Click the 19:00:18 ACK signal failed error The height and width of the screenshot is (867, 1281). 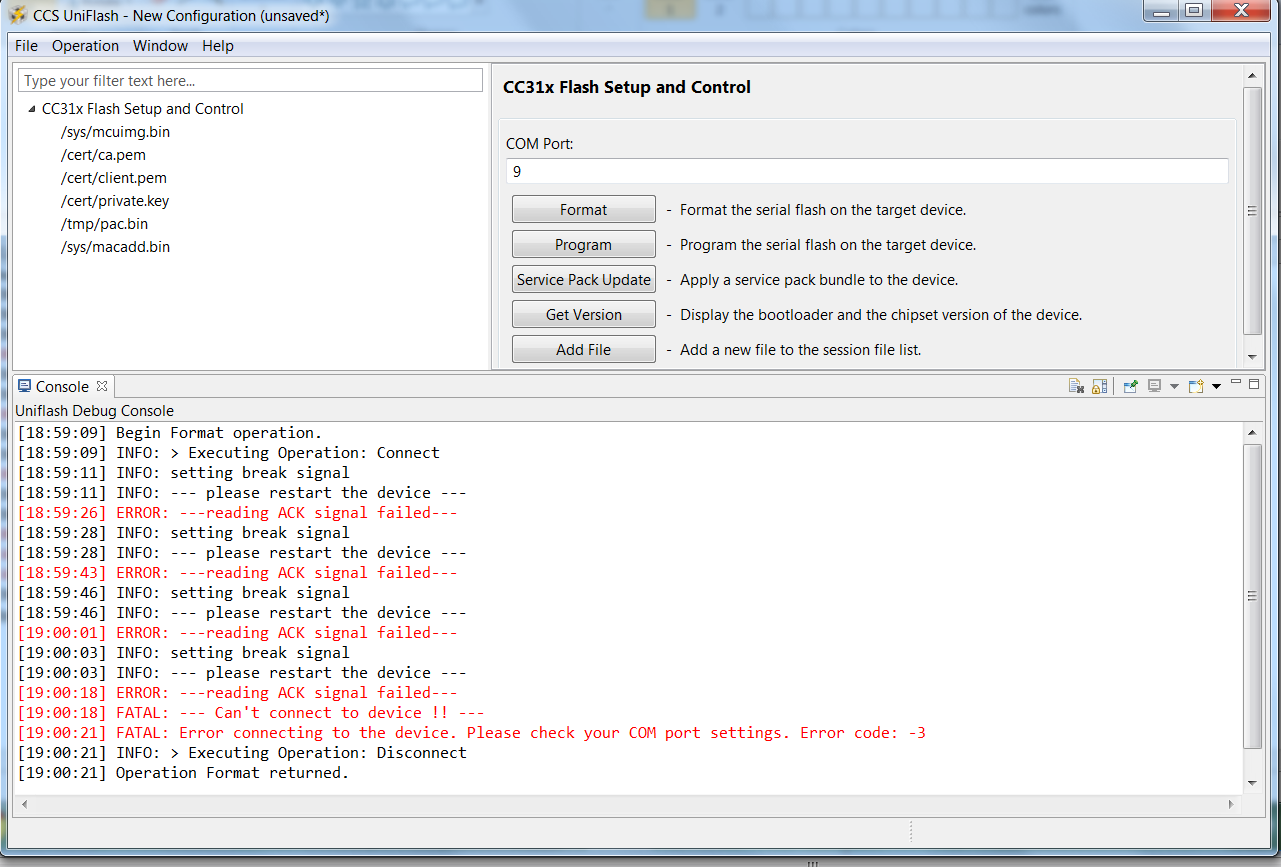(x=237, y=693)
